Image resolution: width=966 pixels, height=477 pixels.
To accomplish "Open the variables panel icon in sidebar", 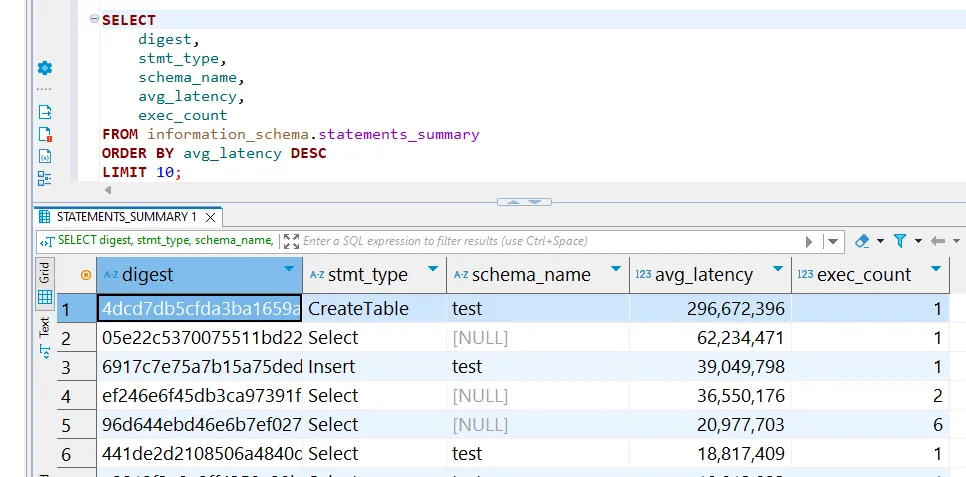I will 44,156.
